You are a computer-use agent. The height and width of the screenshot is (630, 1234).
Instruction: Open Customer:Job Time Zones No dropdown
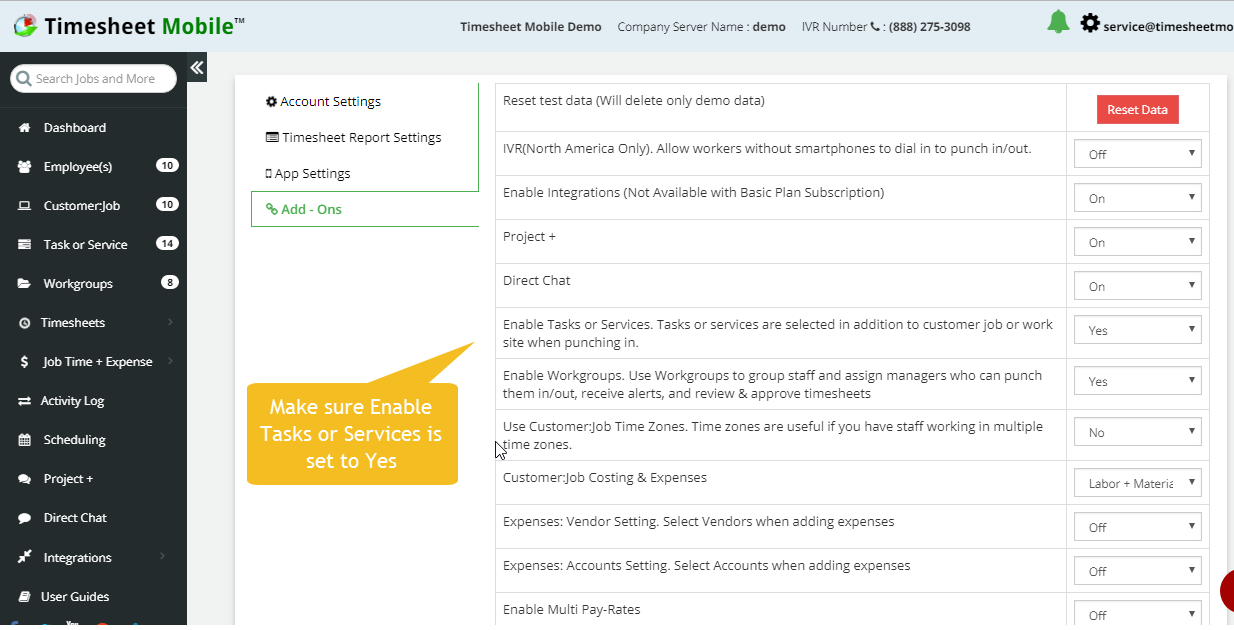[x=1138, y=433]
